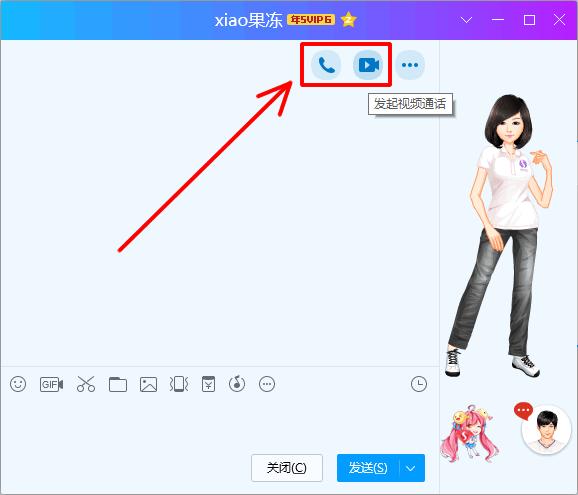Expand the send options dropdown arrow
The height and width of the screenshot is (495, 578).
tap(411, 468)
